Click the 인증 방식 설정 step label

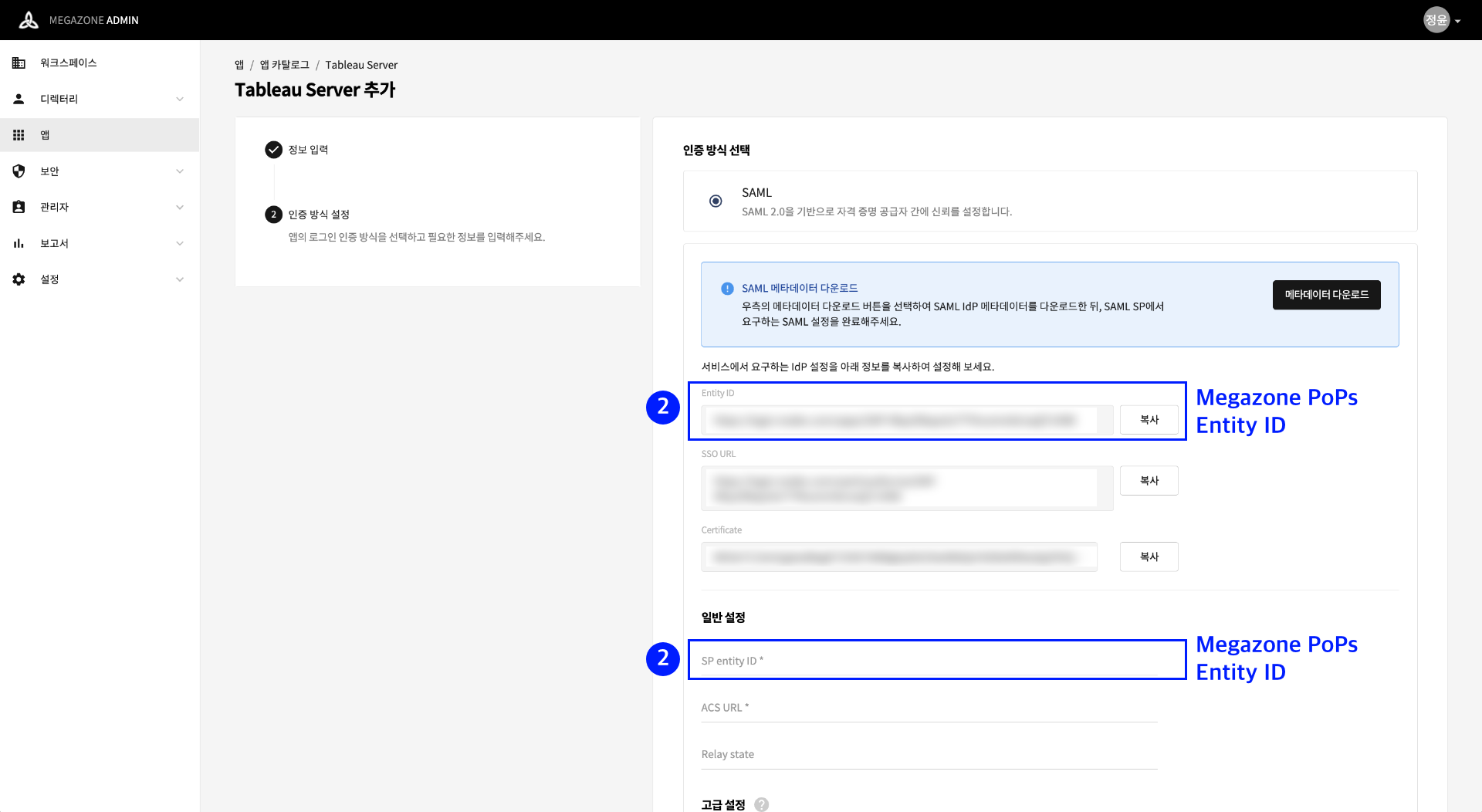tap(319, 215)
